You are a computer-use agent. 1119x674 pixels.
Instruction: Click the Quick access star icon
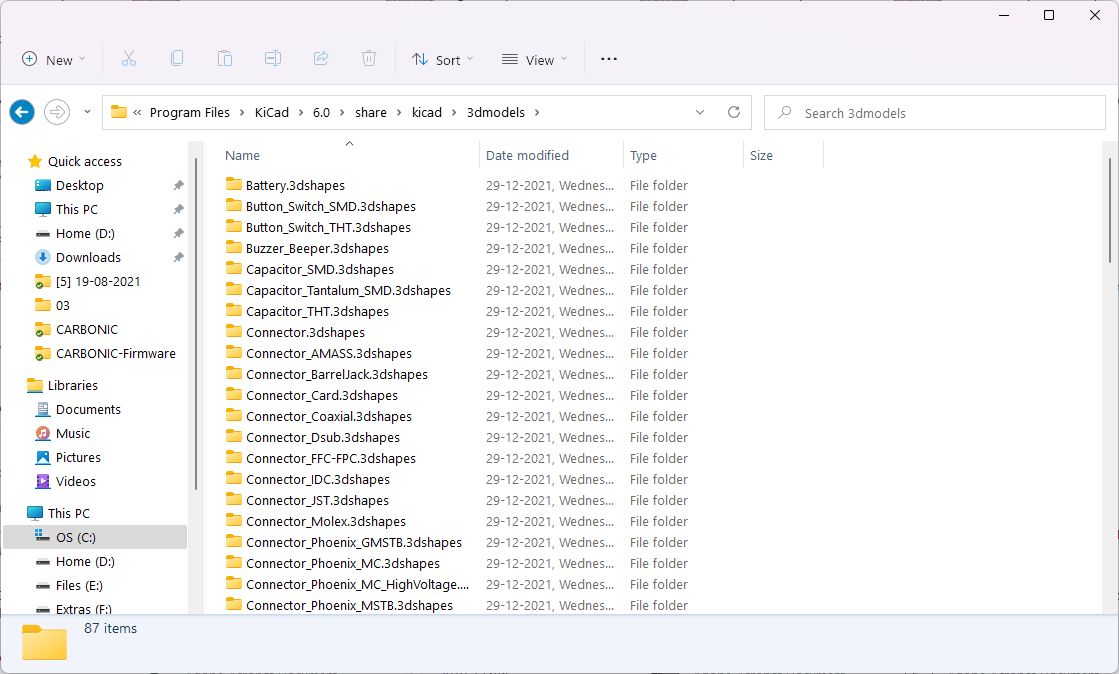click(34, 161)
